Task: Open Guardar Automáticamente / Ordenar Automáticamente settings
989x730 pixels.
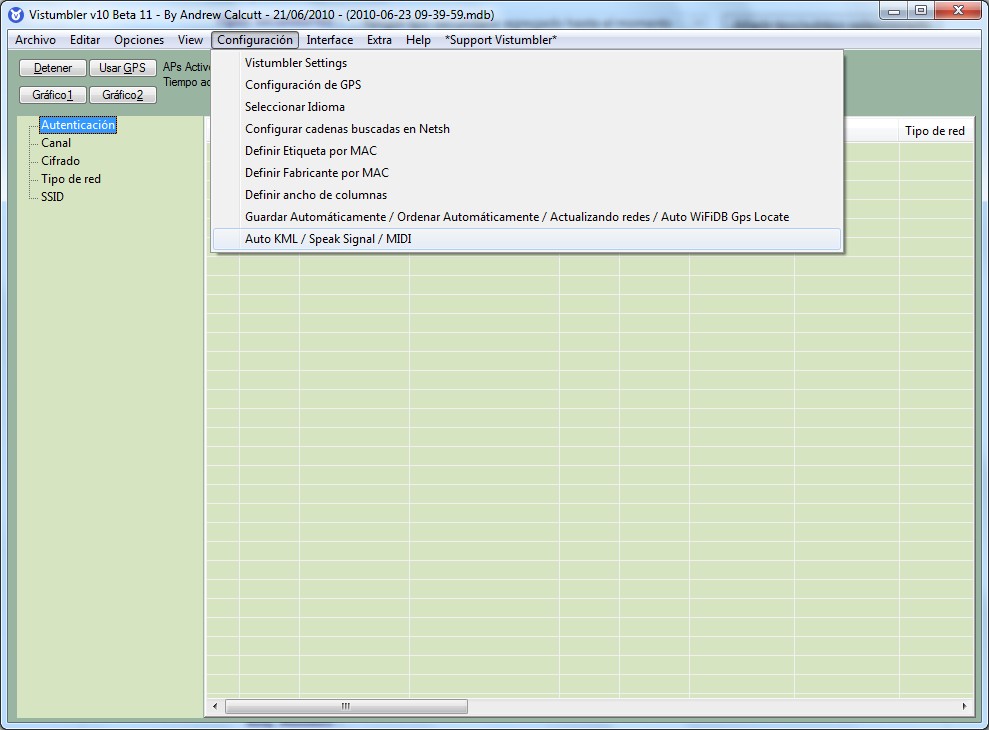Action: [x=527, y=217]
